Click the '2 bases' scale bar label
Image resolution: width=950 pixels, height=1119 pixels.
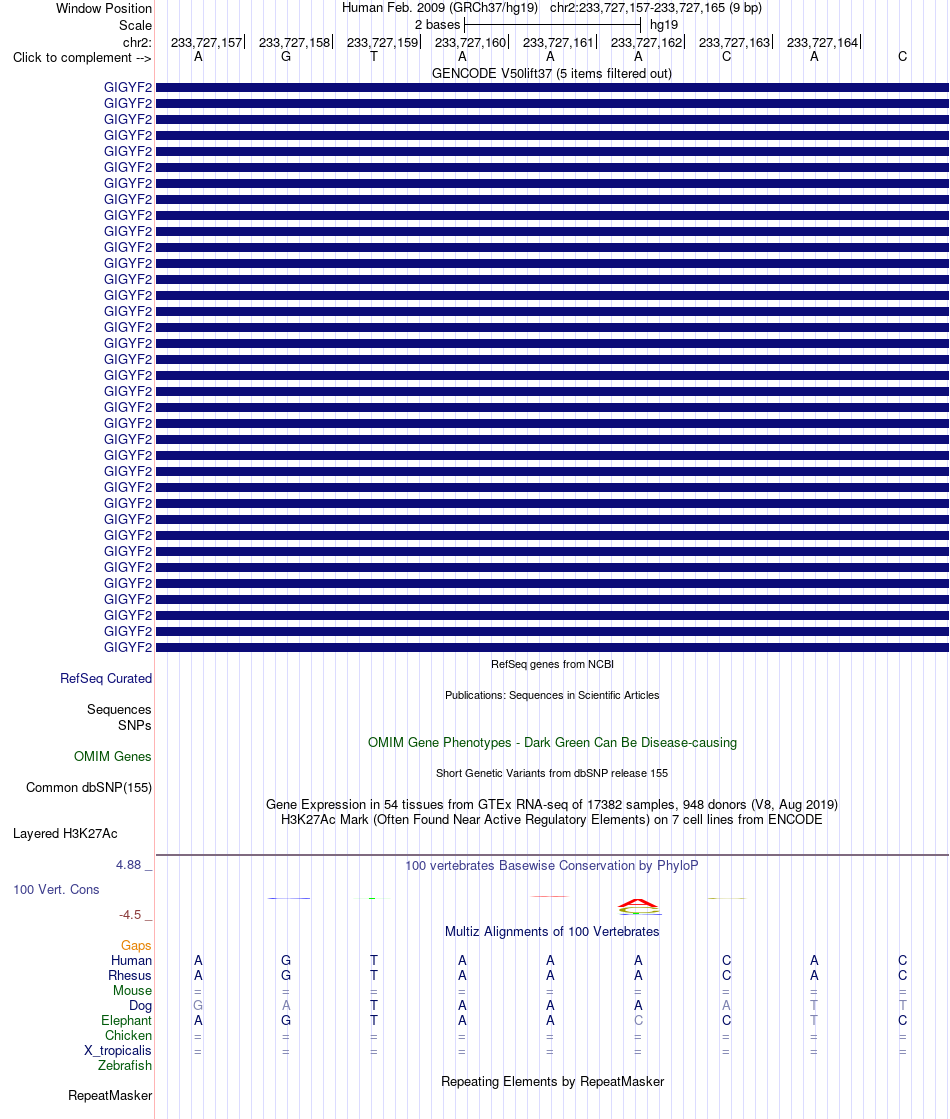click(438, 24)
